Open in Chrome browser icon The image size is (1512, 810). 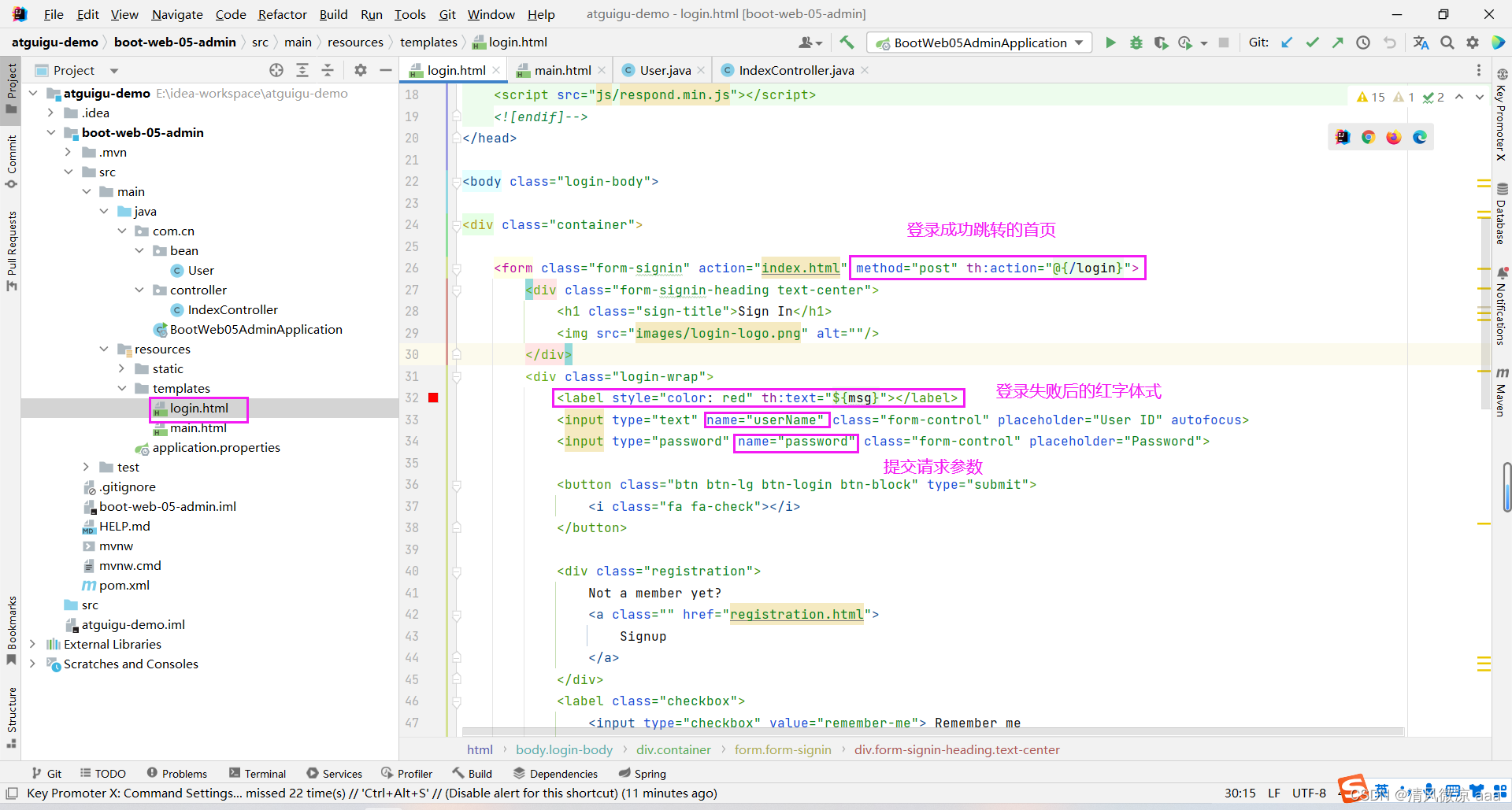pyautogui.click(x=1368, y=137)
